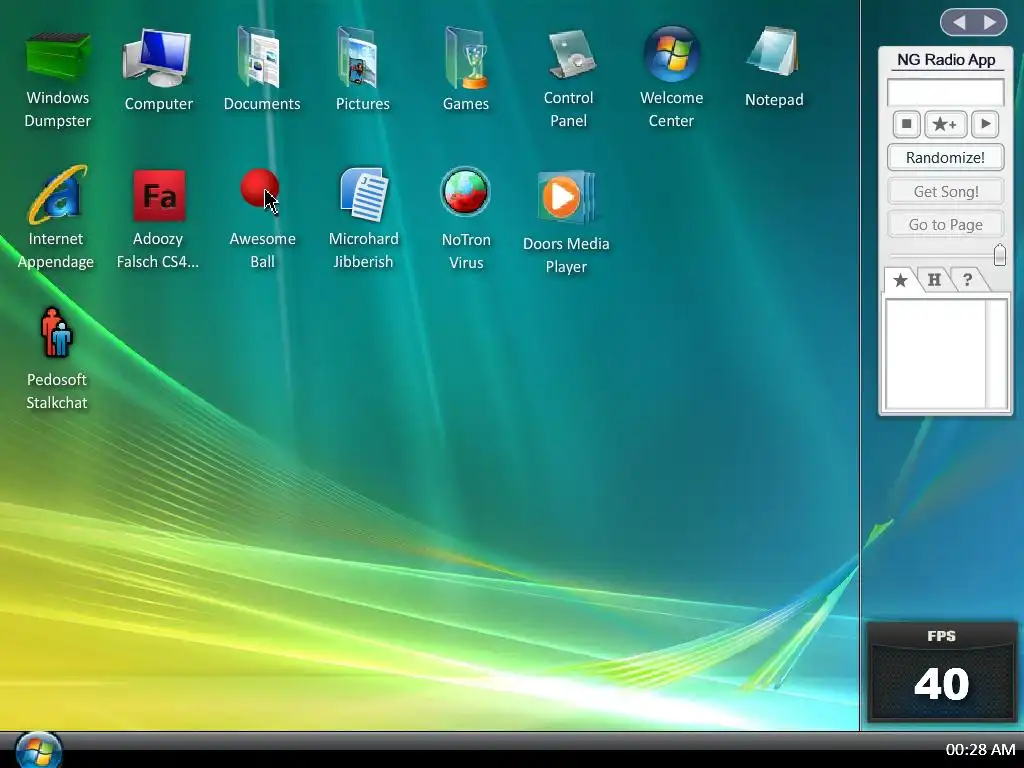Play the song in NG Radio App
This screenshot has height=768, width=1024.
[x=985, y=123]
